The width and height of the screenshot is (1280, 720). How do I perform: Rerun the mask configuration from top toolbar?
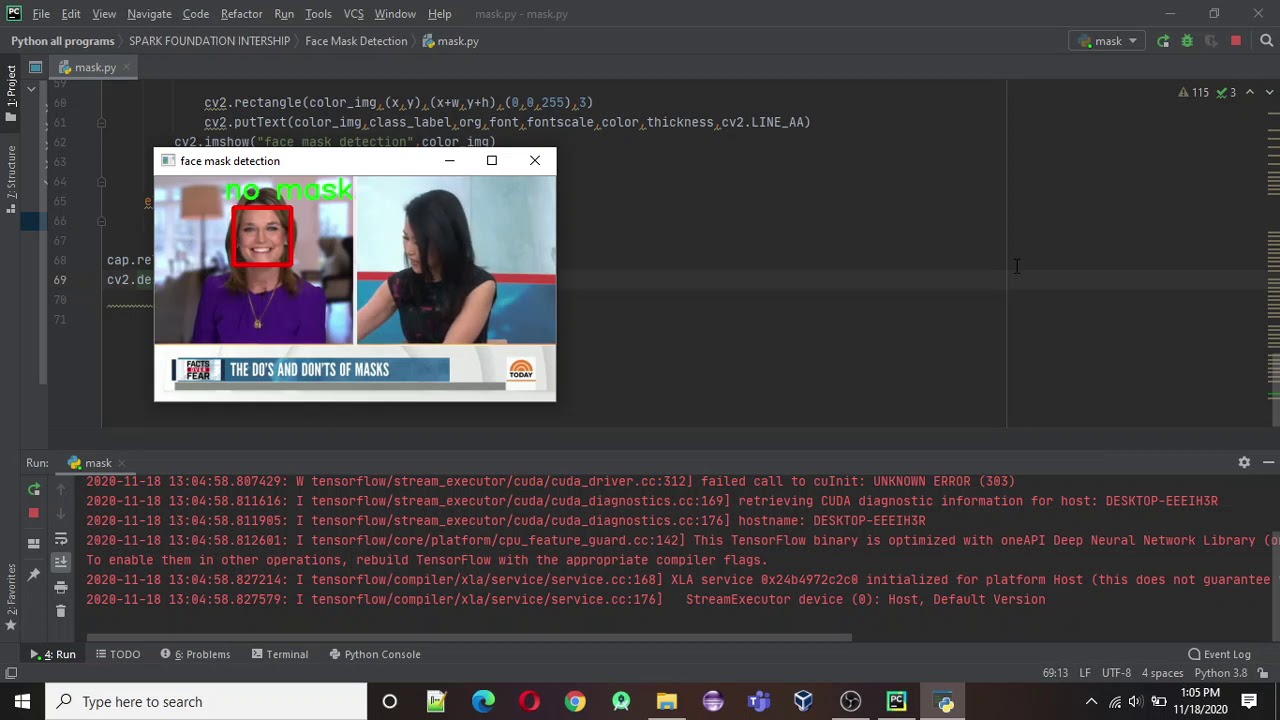click(x=1163, y=41)
